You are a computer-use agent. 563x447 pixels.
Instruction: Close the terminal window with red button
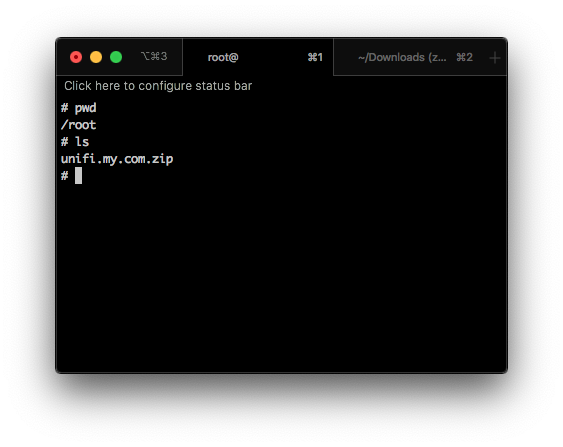pos(76,57)
